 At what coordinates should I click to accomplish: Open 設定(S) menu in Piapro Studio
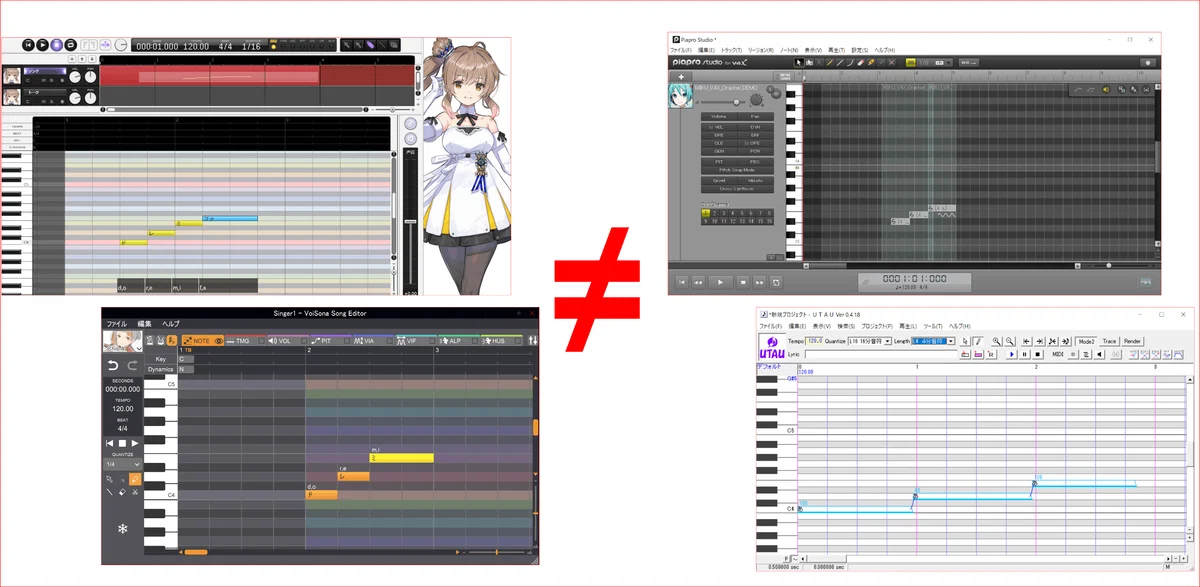click(x=859, y=50)
